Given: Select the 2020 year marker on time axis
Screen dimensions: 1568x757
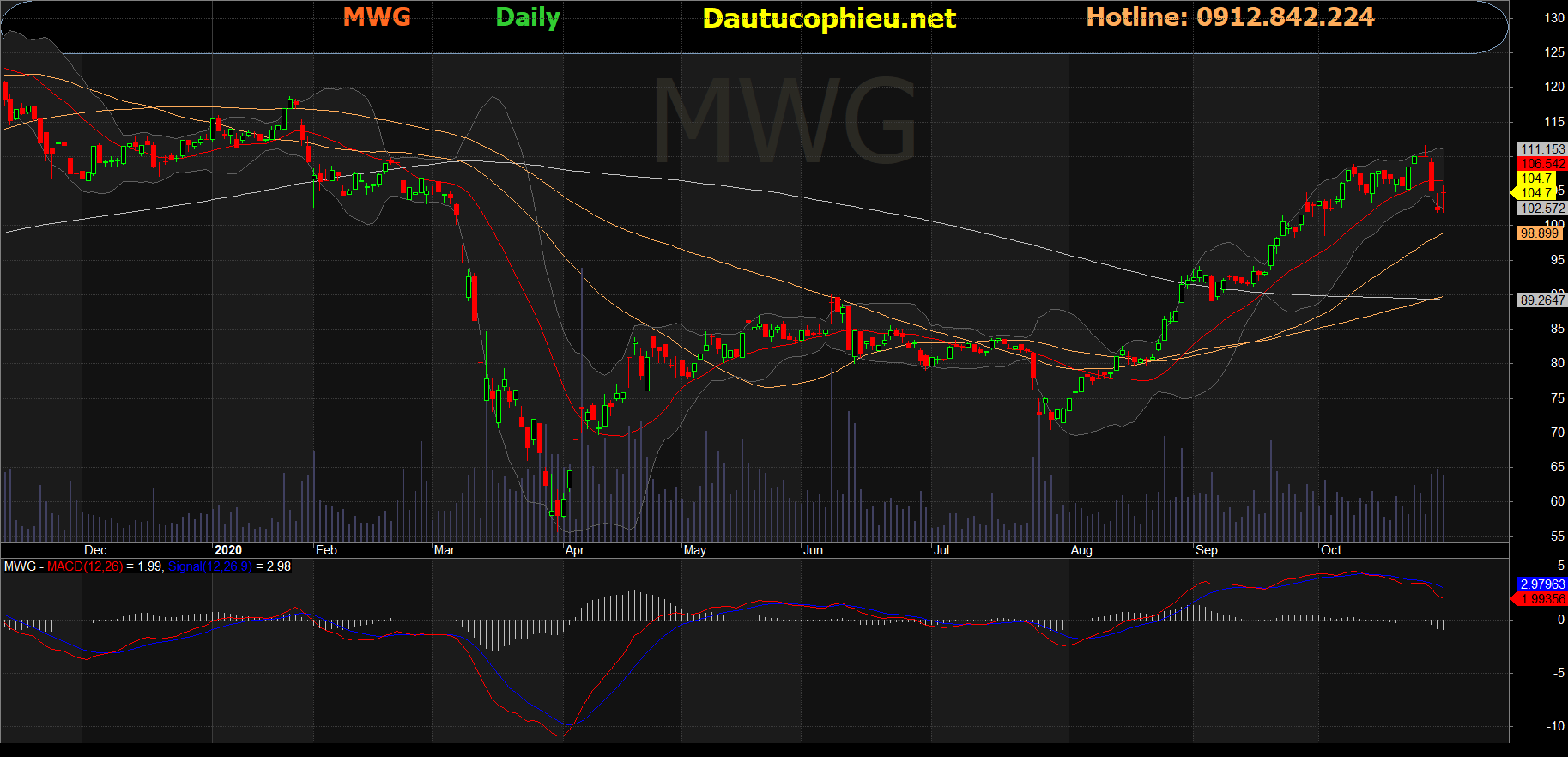Looking at the screenshot, I should (227, 550).
